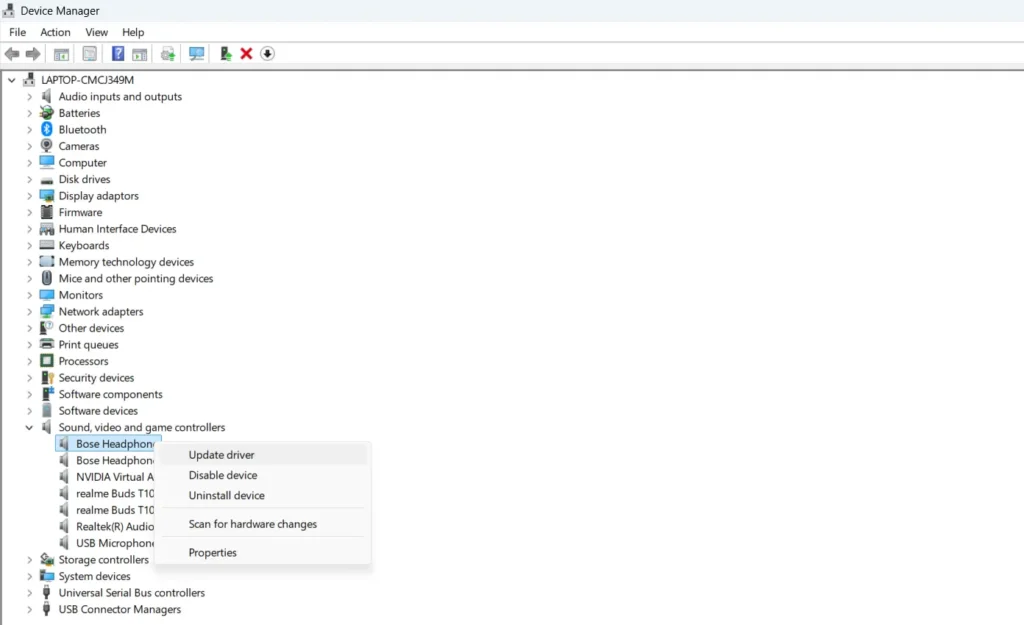Click the Device Manager title bar icon
The image size is (1024, 625).
(8, 10)
